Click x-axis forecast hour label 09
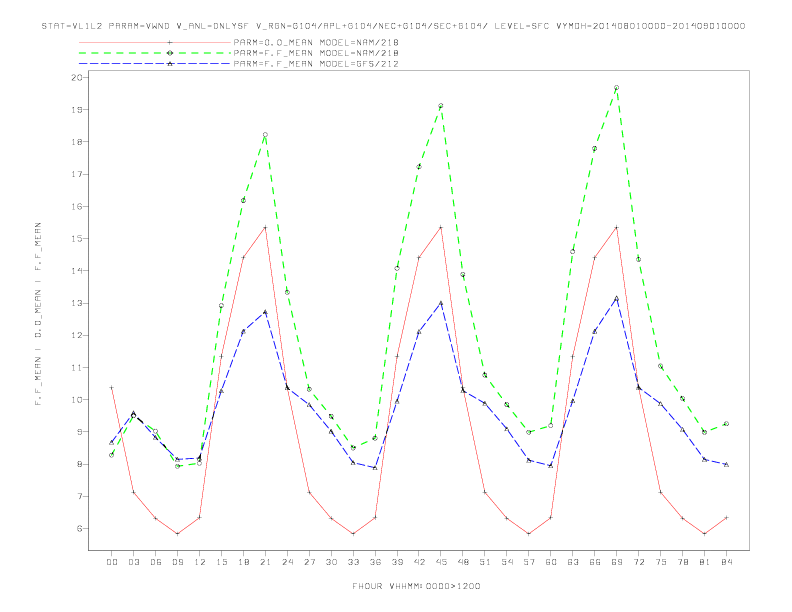The width and height of the screenshot is (792, 612). pyautogui.click(x=177, y=562)
